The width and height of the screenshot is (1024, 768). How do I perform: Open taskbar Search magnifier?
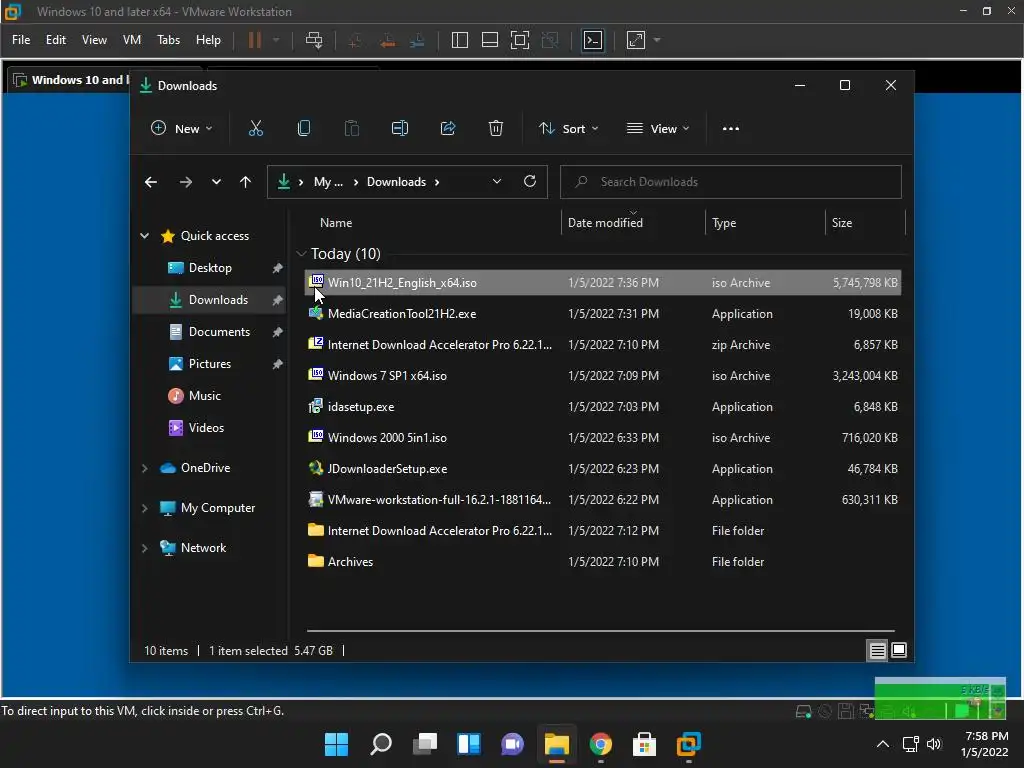point(381,744)
